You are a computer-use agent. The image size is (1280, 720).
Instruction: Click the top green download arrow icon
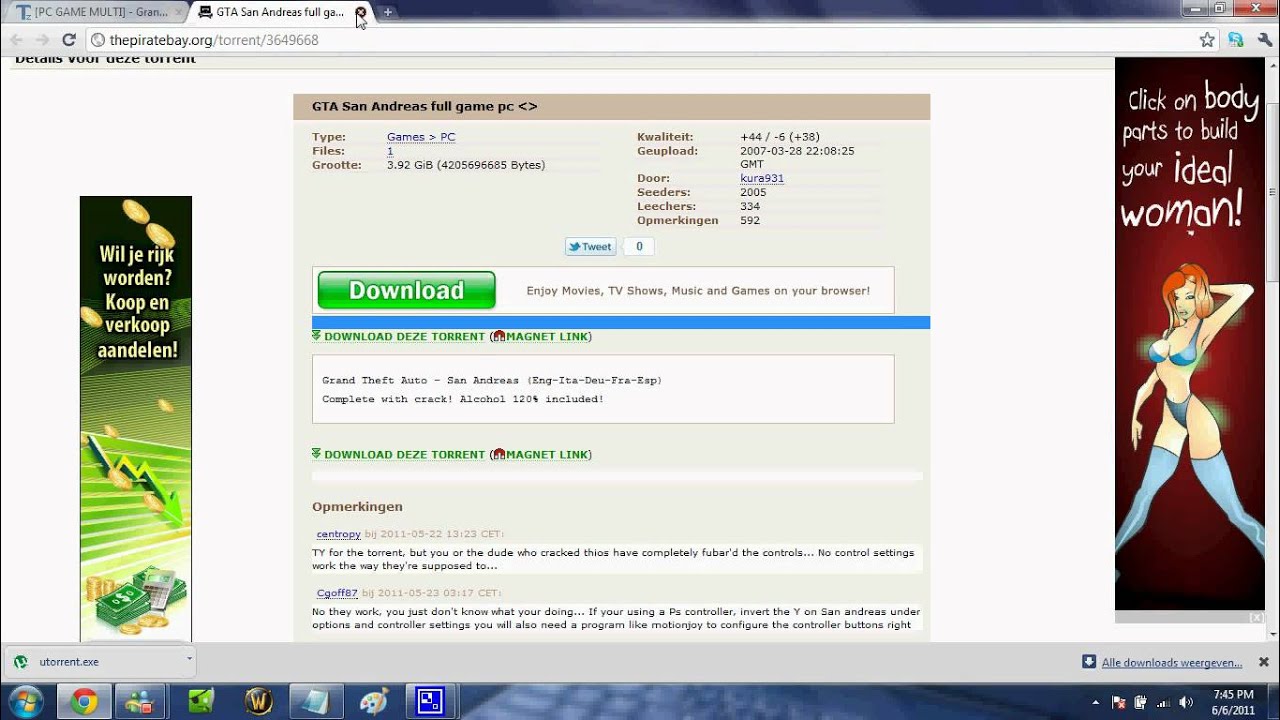click(317, 336)
